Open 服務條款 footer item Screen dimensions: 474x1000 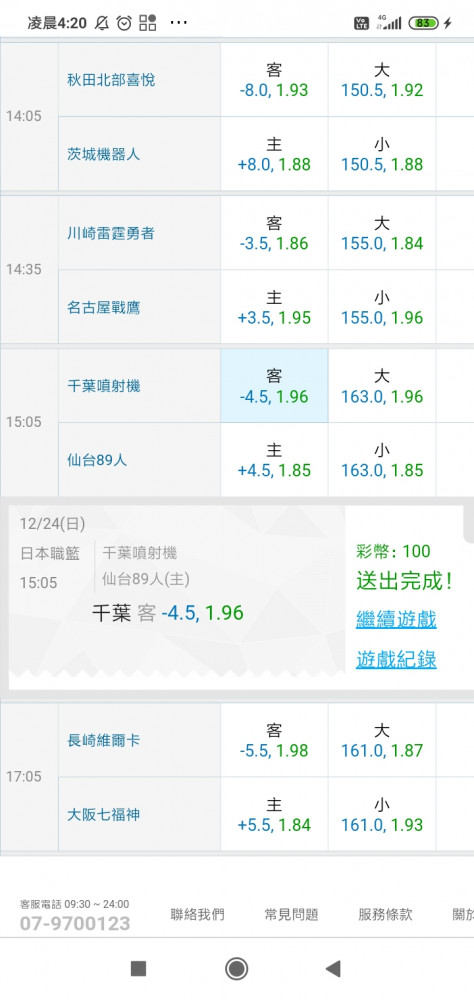click(385, 915)
